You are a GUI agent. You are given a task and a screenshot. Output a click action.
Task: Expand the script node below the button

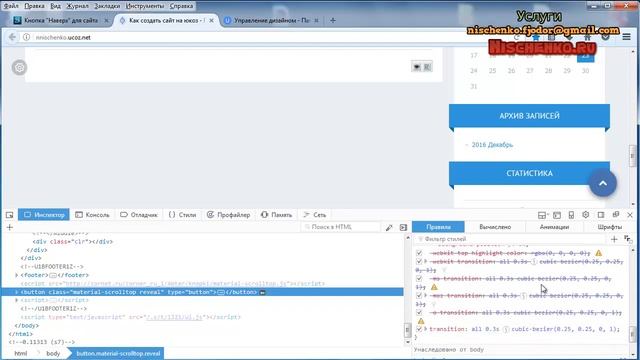17,300
